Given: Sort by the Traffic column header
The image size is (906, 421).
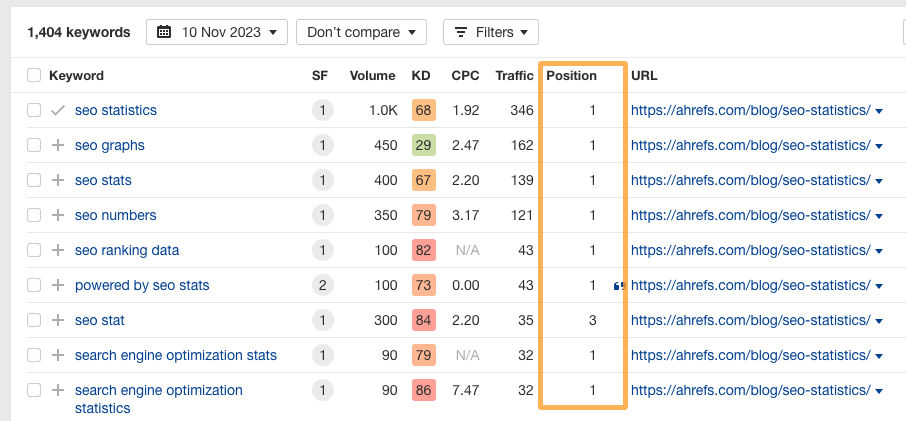Looking at the screenshot, I should pos(514,76).
